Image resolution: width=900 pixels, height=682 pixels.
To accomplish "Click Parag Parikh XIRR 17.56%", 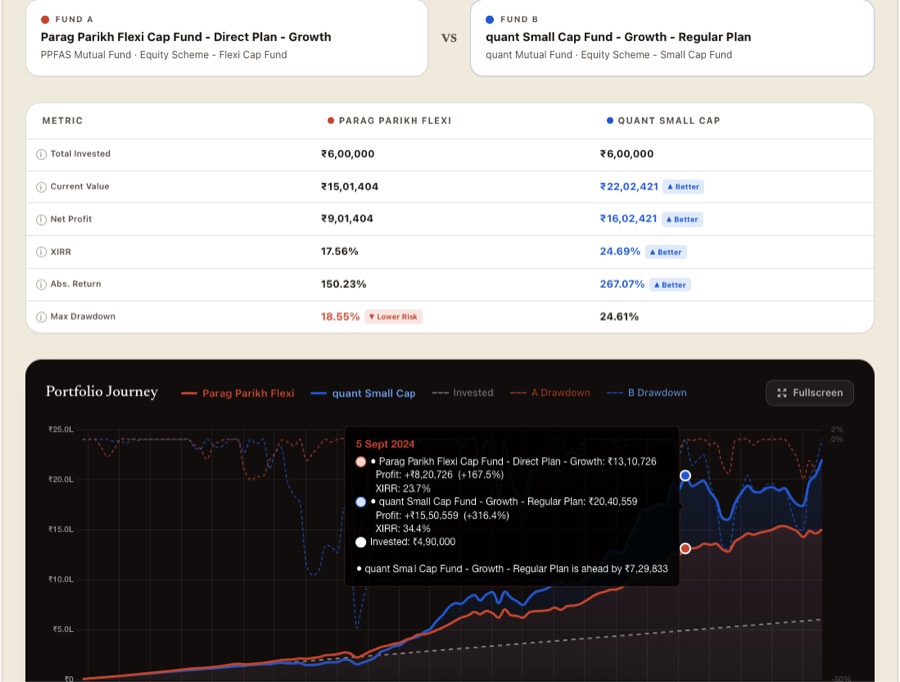I will (x=339, y=251).
